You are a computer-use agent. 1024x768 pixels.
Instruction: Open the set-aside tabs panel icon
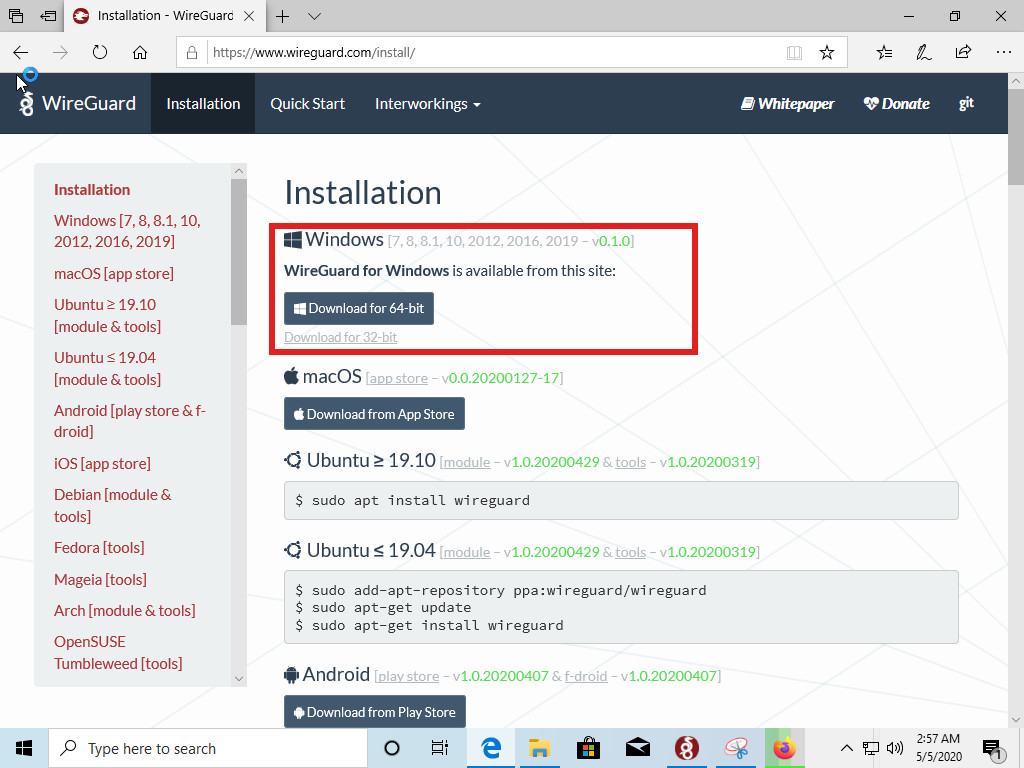pos(16,16)
